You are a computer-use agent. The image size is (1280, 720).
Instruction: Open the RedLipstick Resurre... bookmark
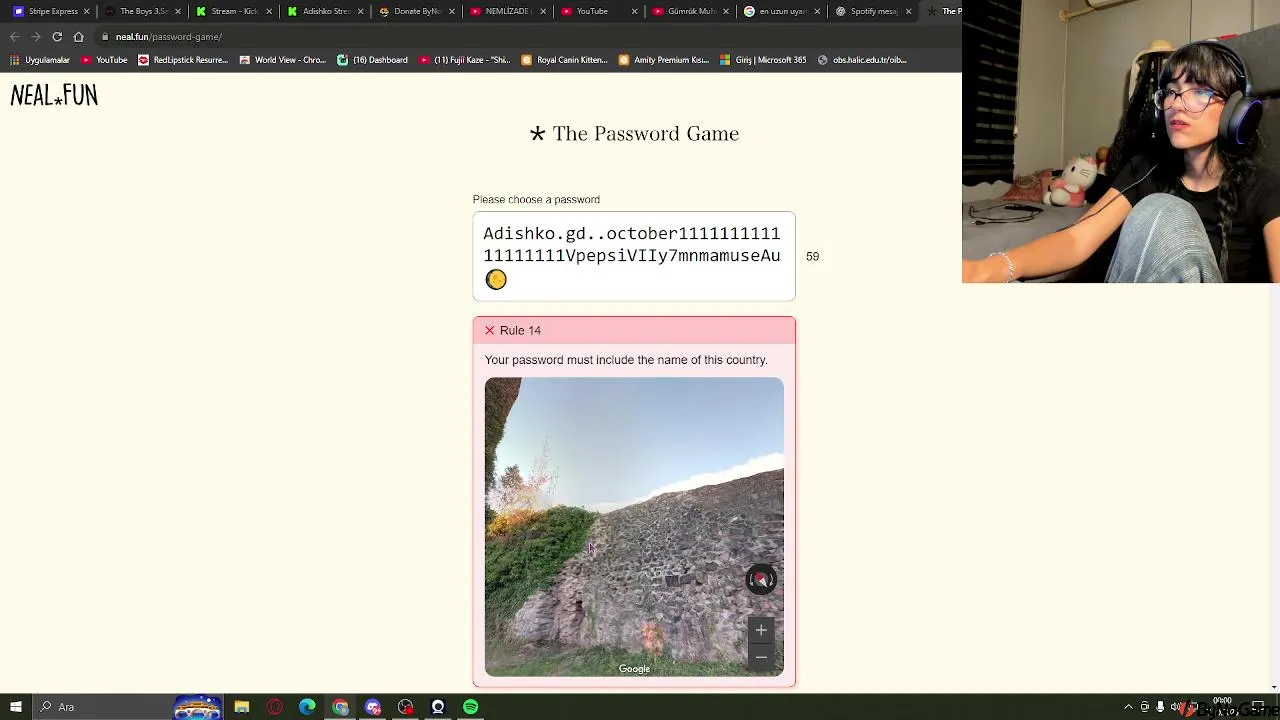(183, 60)
